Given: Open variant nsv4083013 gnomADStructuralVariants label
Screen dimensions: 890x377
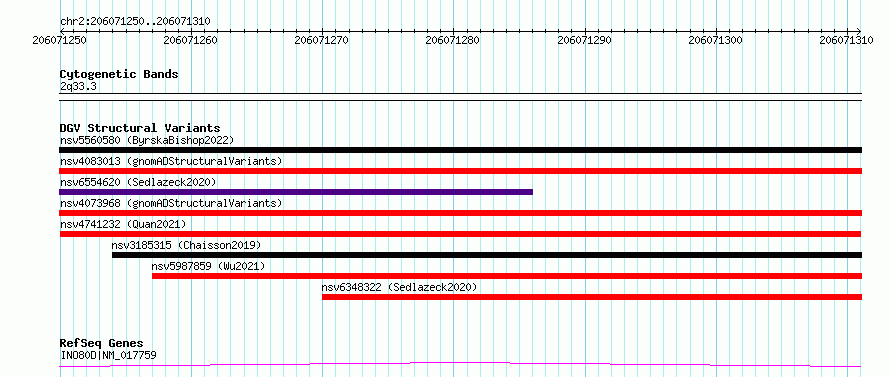Looking at the screenshot, I should click(171, 161).
